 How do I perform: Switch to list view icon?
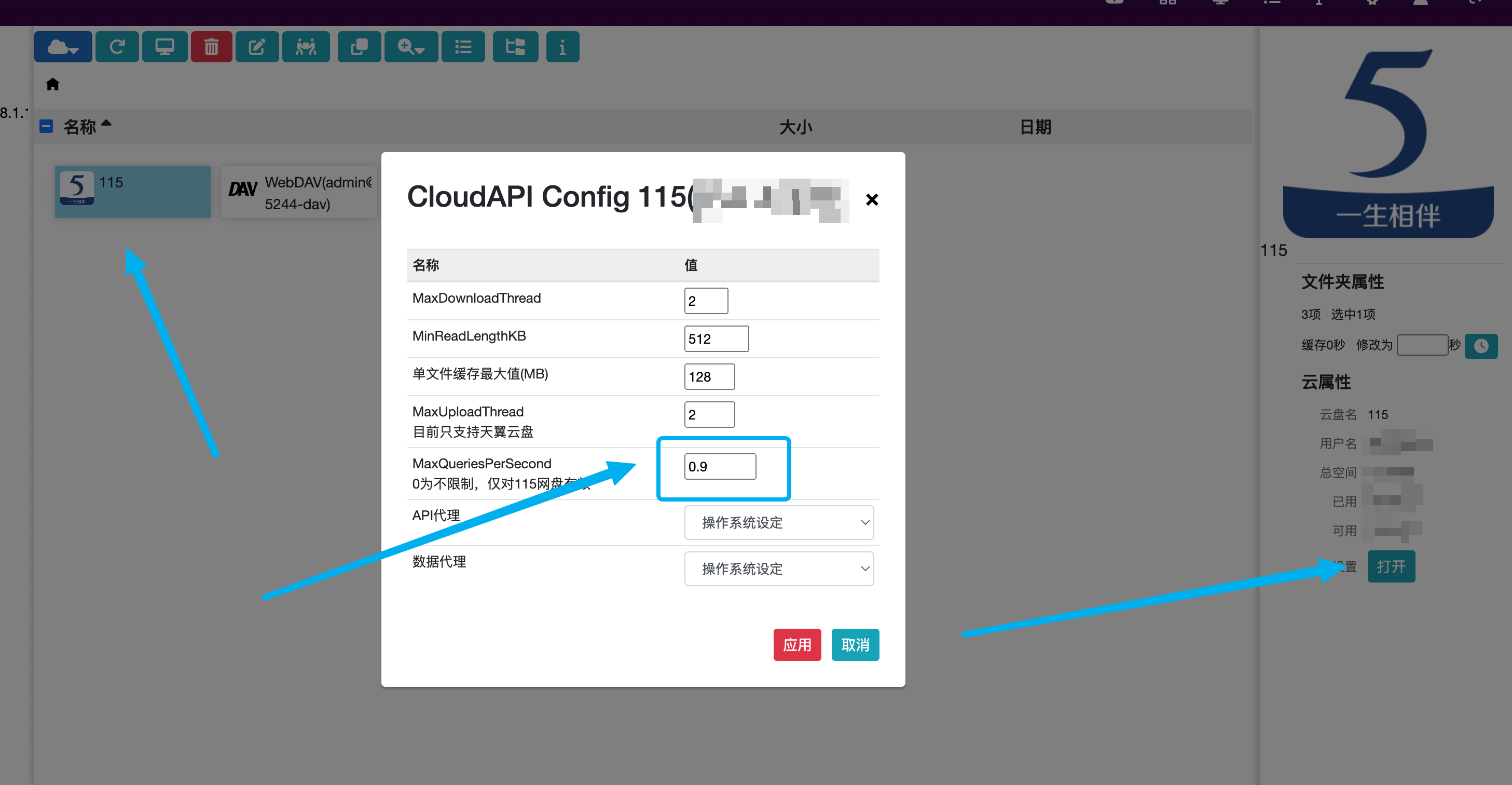[x=463, y=46]
